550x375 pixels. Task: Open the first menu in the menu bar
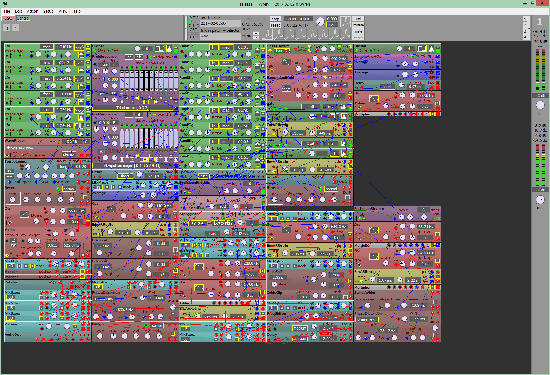point(7,11)
